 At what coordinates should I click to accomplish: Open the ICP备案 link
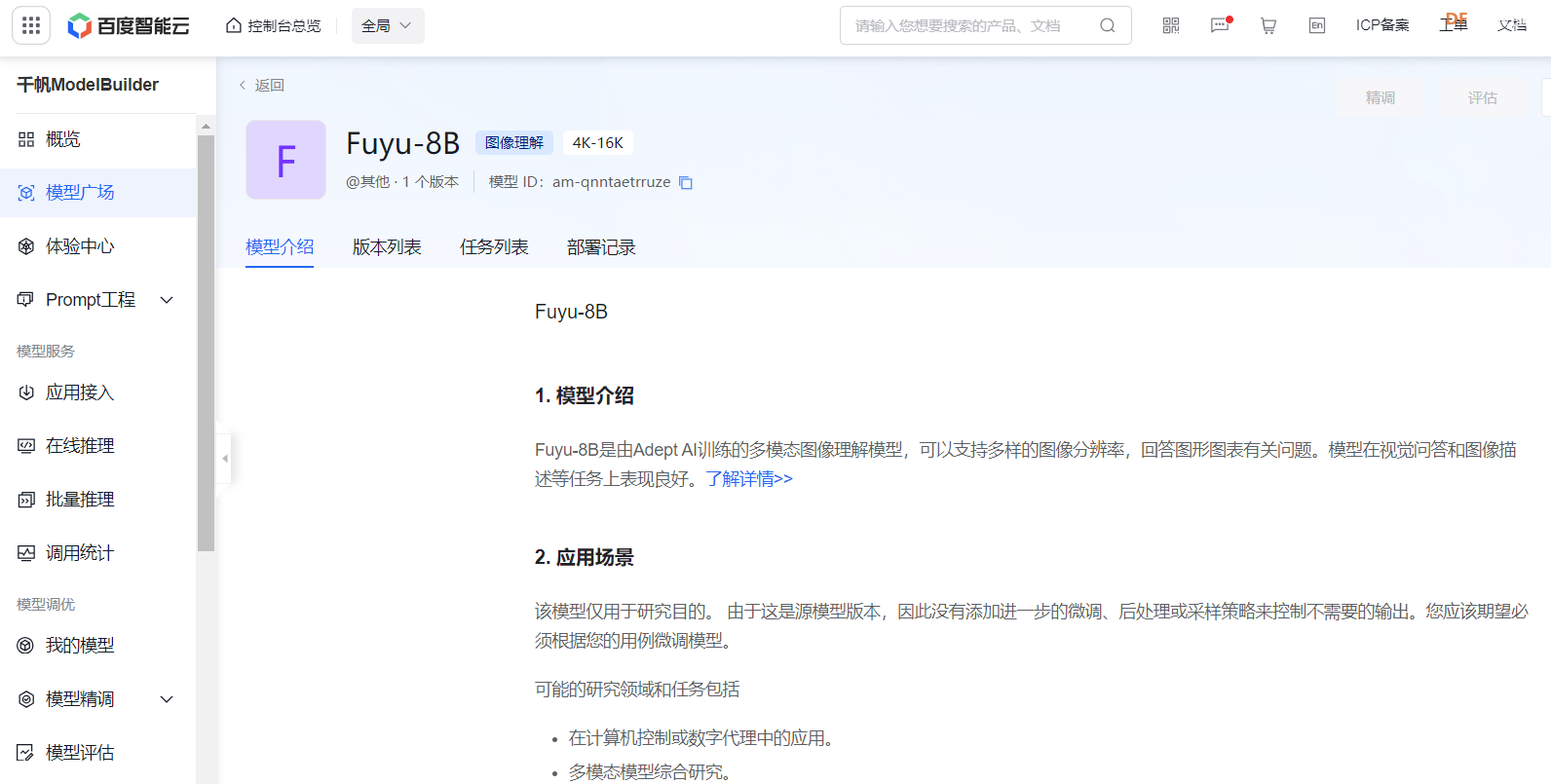(1382, 25)
